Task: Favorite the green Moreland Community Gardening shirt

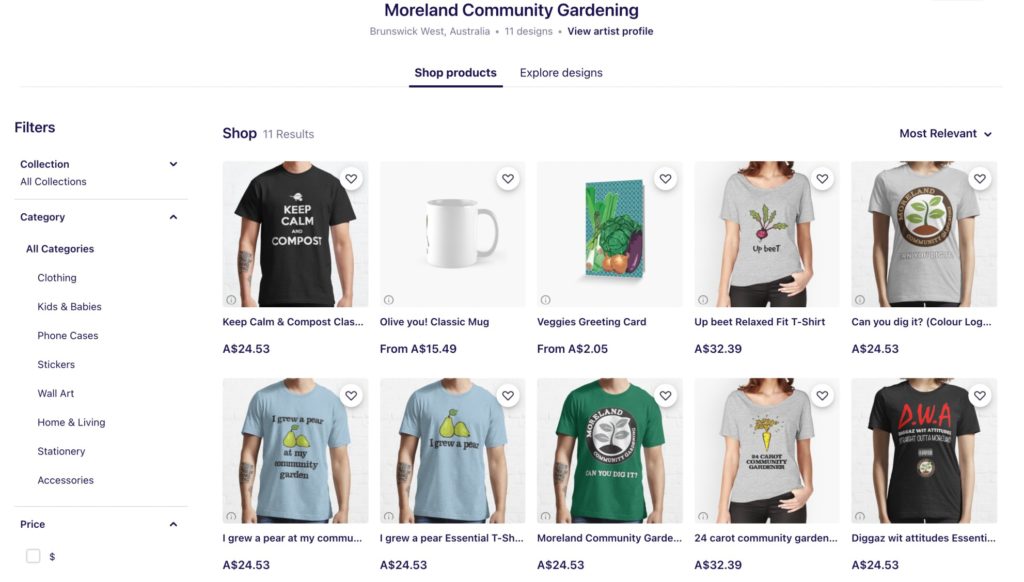Action: [665, 395]
